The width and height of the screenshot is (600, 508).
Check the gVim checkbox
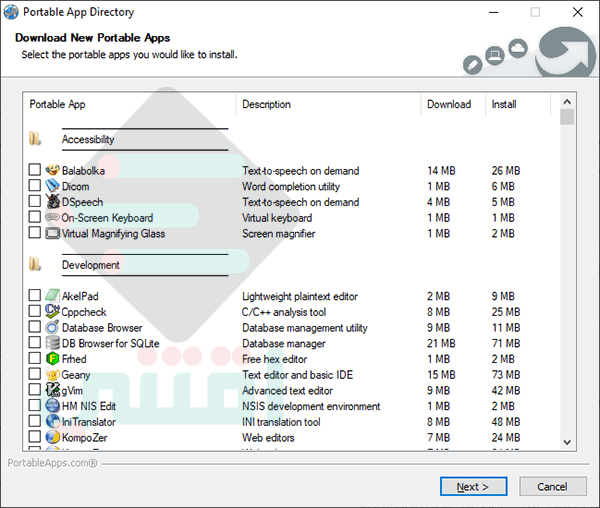click(x=35, y=389)
